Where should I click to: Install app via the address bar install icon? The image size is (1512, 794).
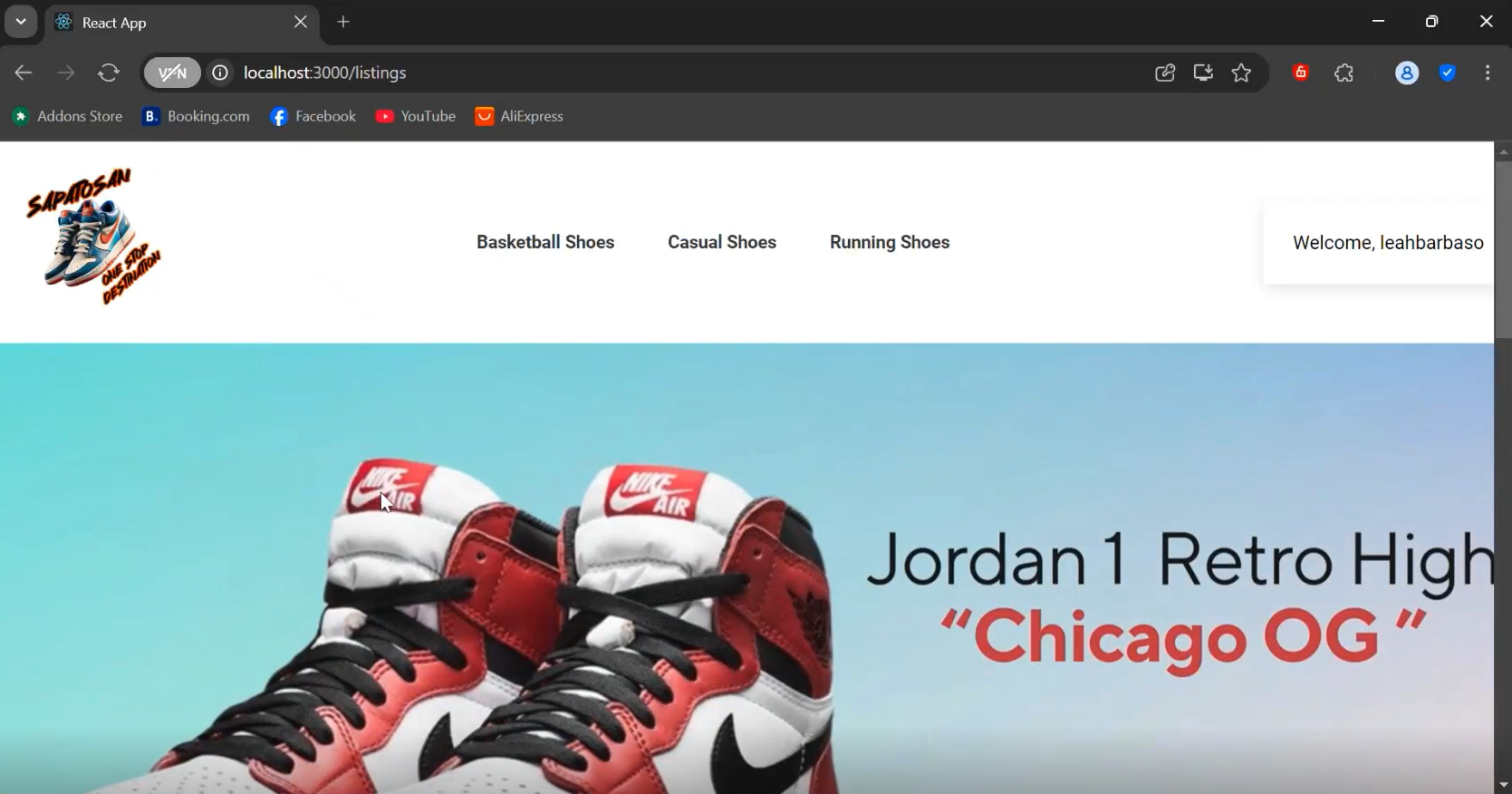[1203, 73]
